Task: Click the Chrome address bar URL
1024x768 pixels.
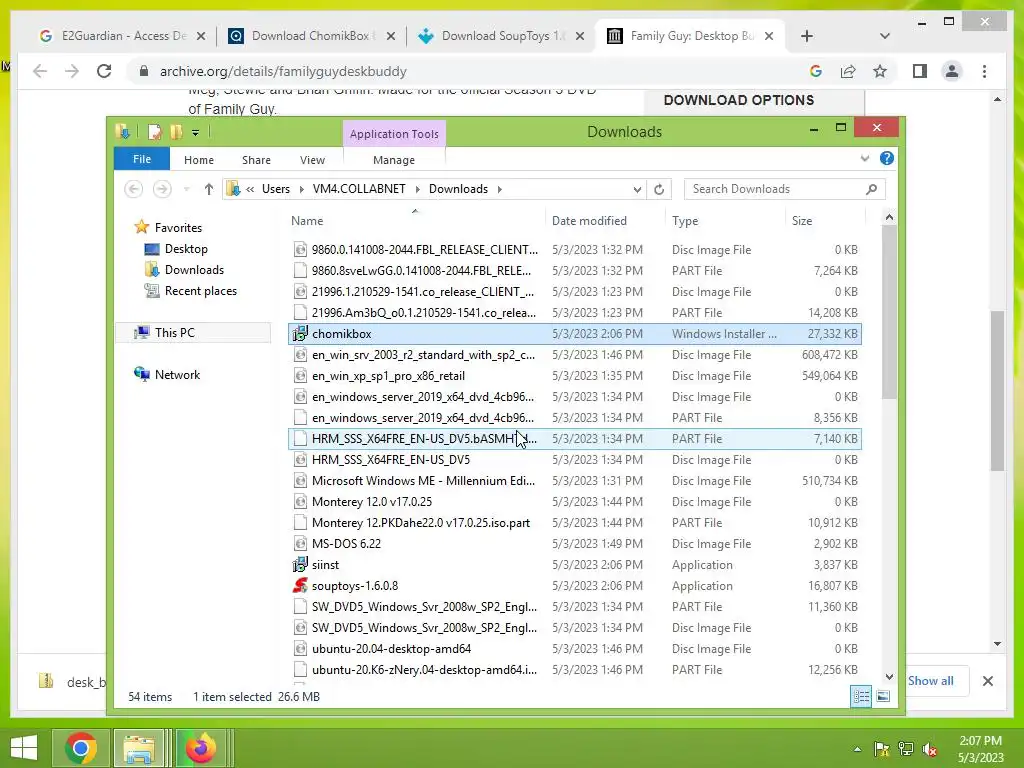Action: tap(283, 71)
